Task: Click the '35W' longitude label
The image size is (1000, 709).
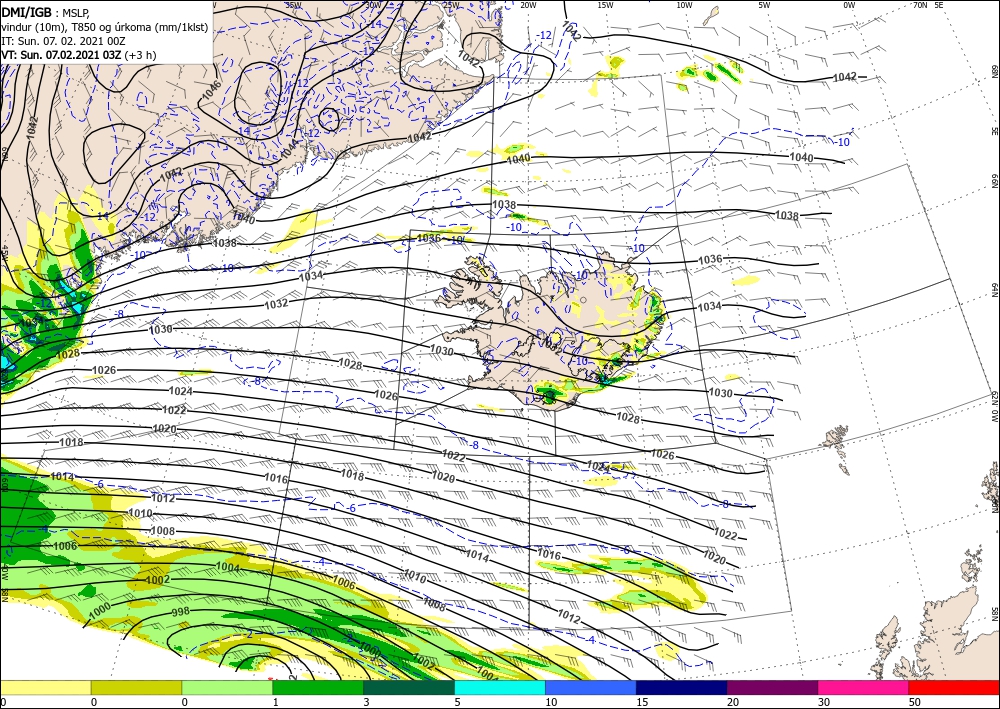Action: coord(293,5)
